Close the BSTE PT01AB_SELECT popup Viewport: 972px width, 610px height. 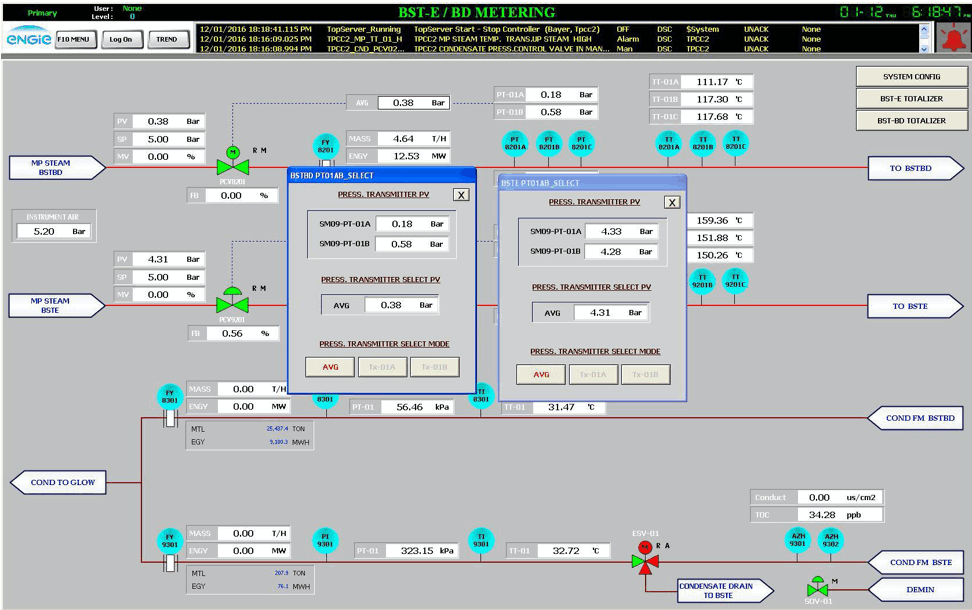[672, 202]
